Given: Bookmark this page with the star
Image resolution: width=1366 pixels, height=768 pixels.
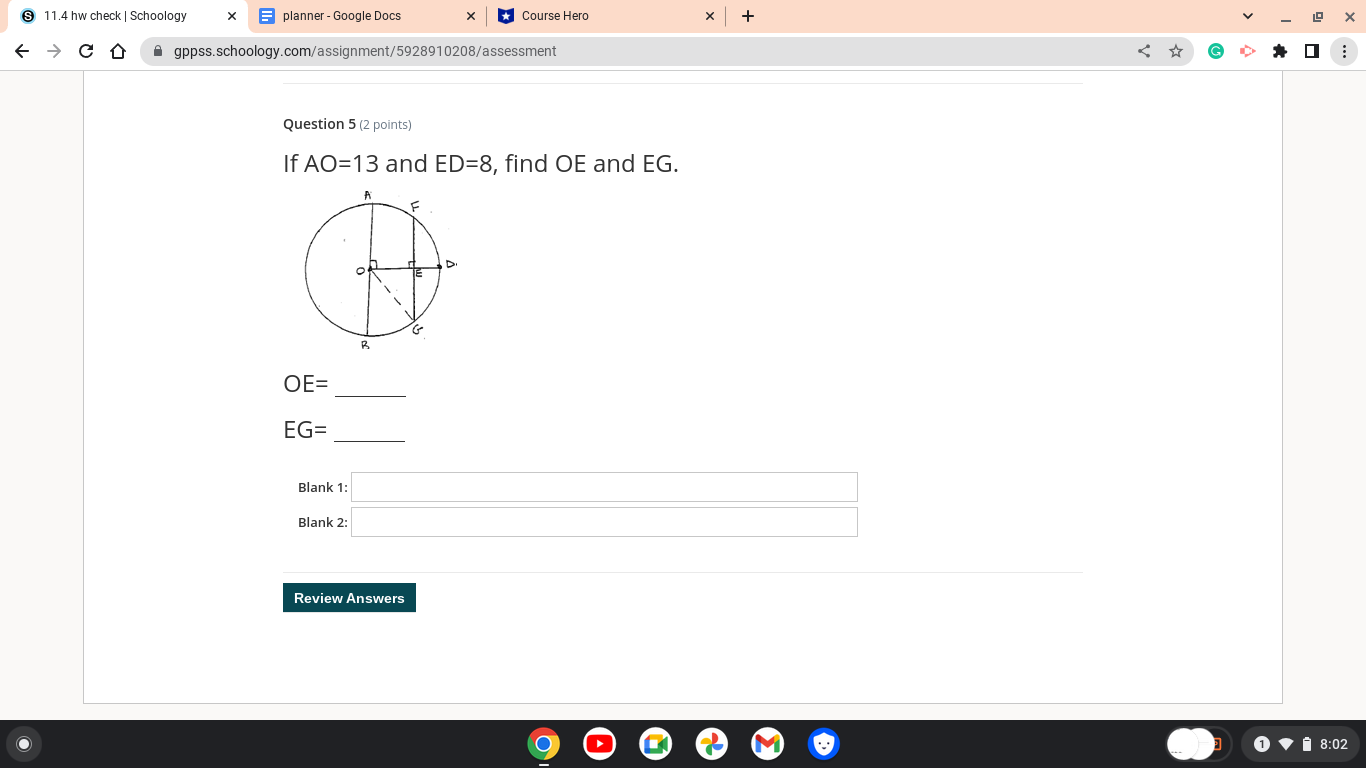Looking at the screenshot, I should 1176,51.
